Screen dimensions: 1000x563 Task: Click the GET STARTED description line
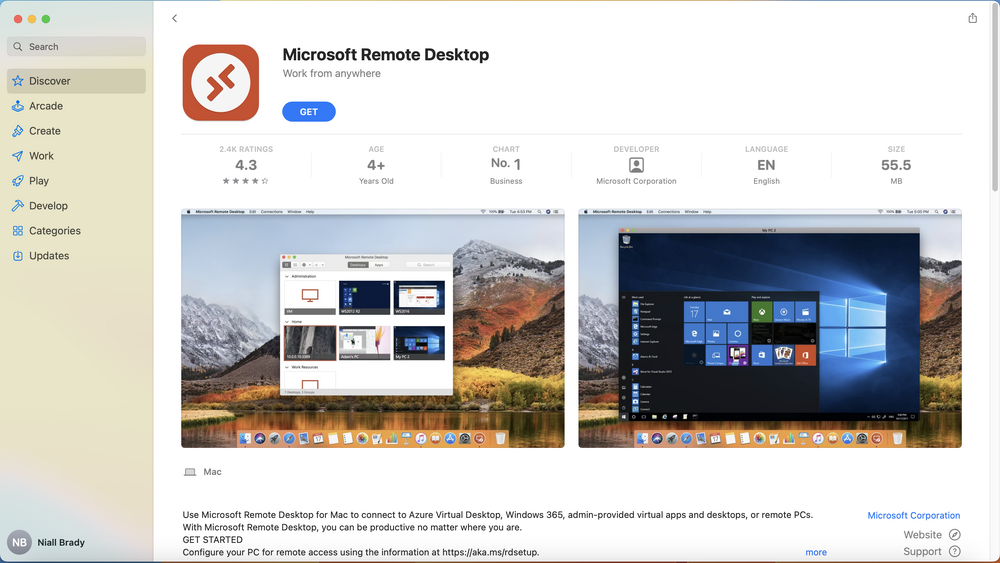click(x=212, y=539)
